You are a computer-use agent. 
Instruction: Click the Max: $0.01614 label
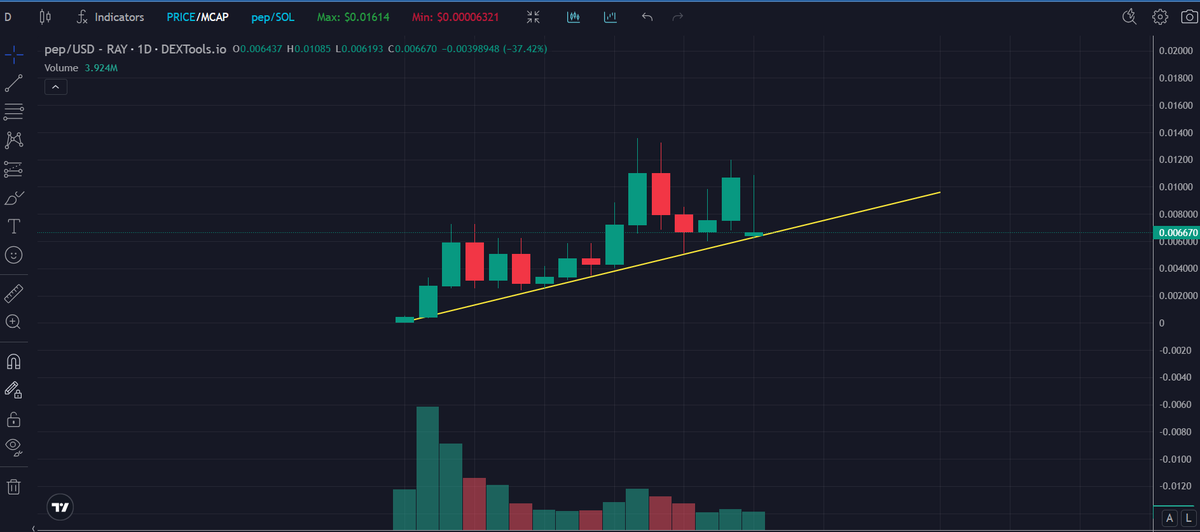tap(355, 17)
